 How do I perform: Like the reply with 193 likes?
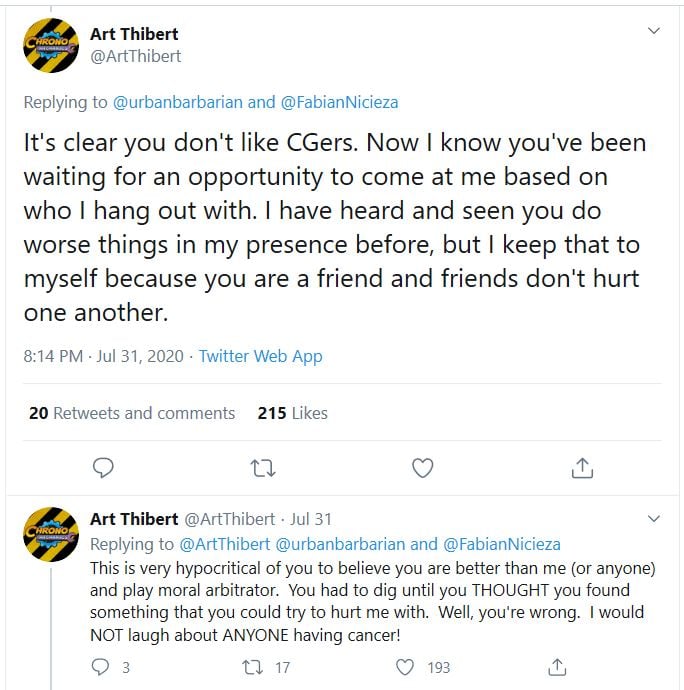click(x=405, y=667)
